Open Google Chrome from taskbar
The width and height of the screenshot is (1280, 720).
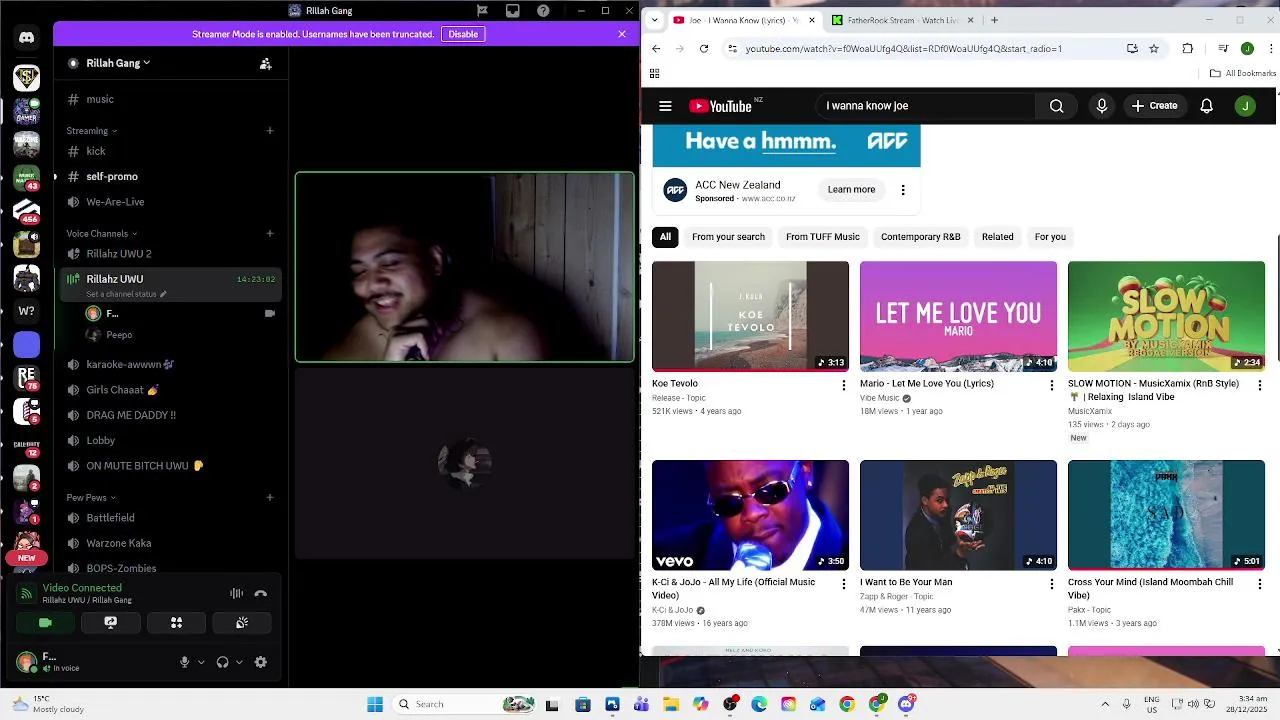pos(847,704)
